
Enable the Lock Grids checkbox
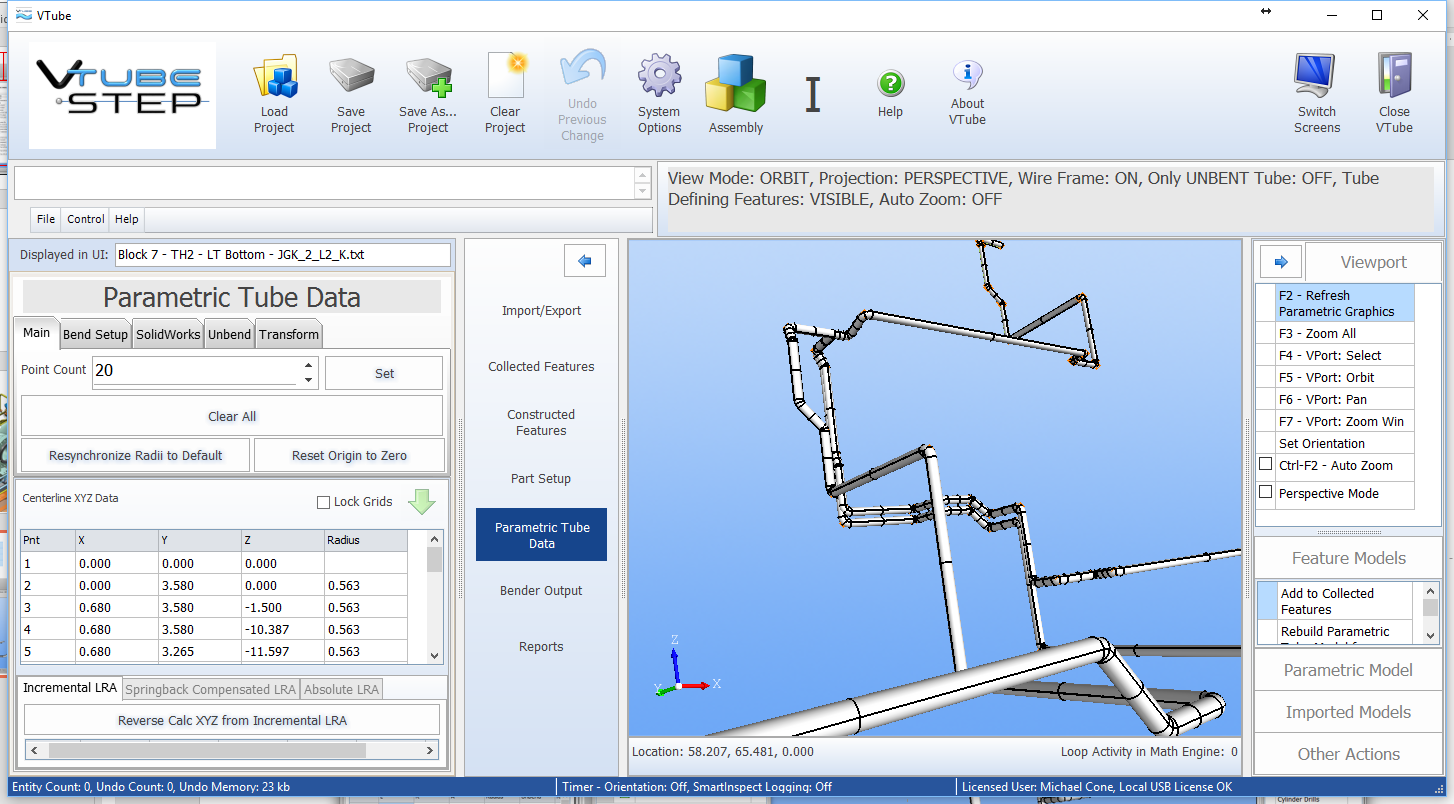323,502
